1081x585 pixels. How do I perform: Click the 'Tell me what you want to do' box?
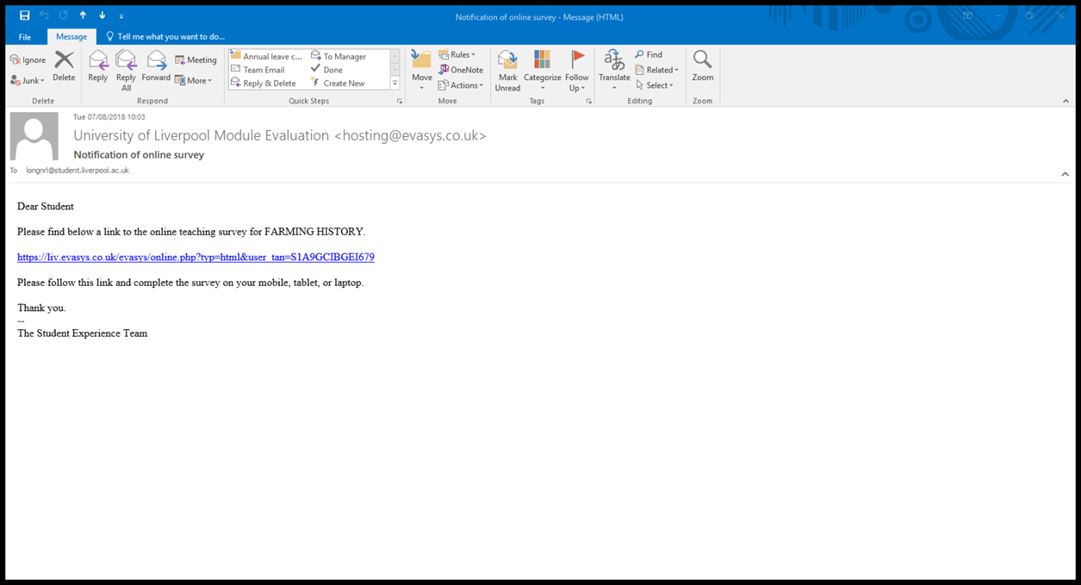[165, 37]
